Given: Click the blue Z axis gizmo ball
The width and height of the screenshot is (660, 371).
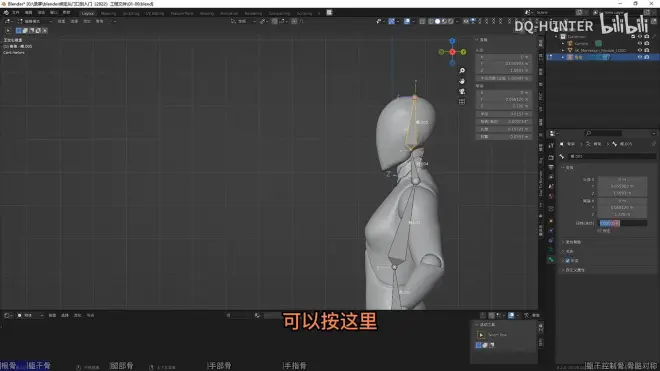Looking at the screenshot, I should click(452, 41).
